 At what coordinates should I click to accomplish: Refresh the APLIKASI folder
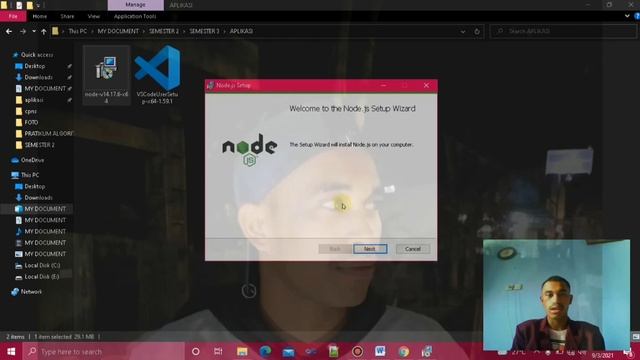tap(477, 31)
